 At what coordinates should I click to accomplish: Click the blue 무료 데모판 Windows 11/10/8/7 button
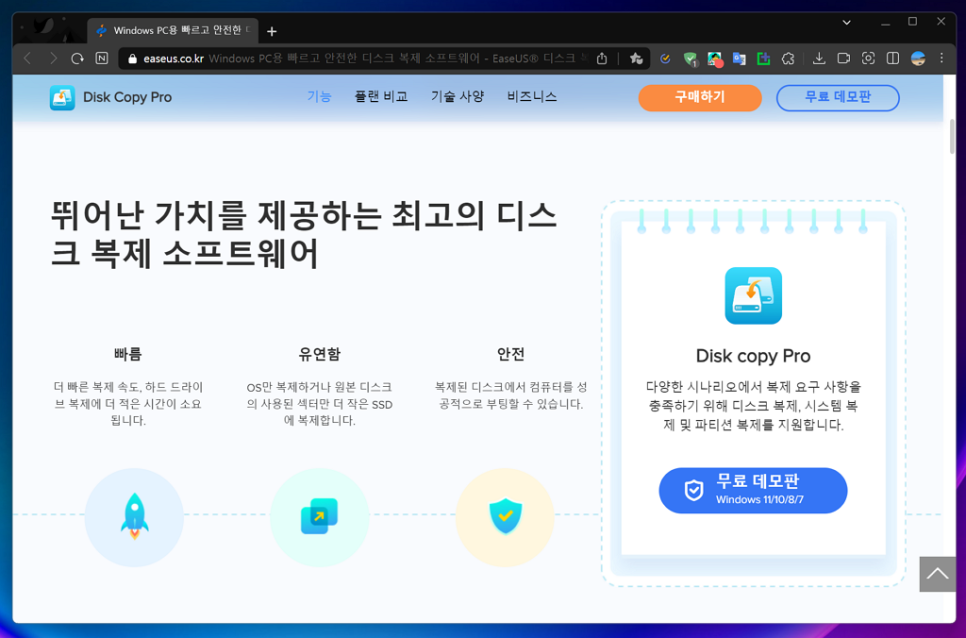point(753,490)
